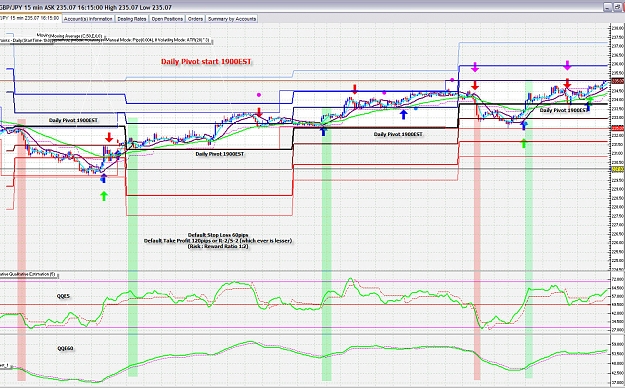The image size is (625, 388).
Task: Click the window title GBP/JPY 15 min ASK 235.07
Action: 86,7
